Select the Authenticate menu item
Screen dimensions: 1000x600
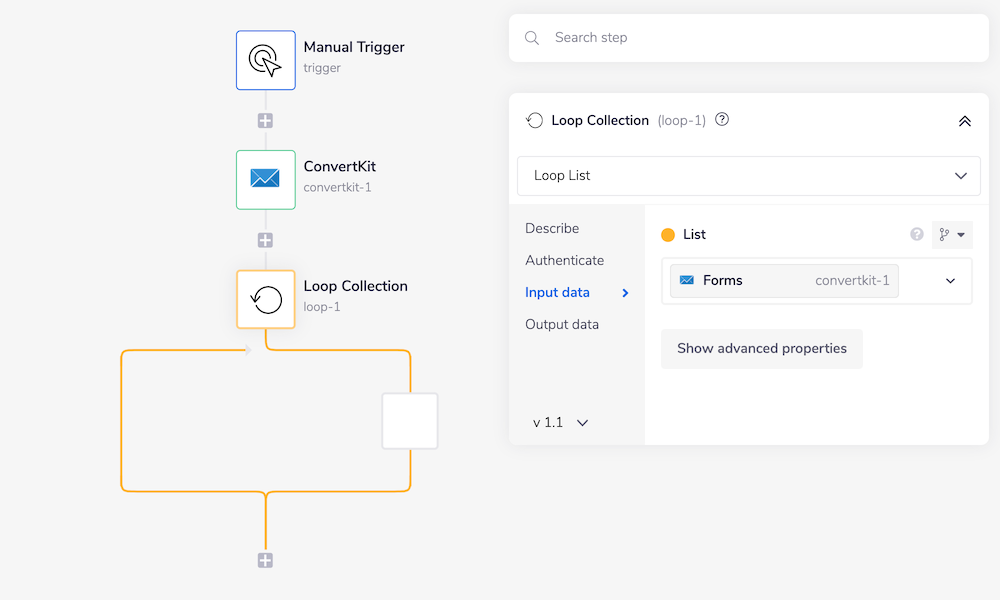point(564,260)
